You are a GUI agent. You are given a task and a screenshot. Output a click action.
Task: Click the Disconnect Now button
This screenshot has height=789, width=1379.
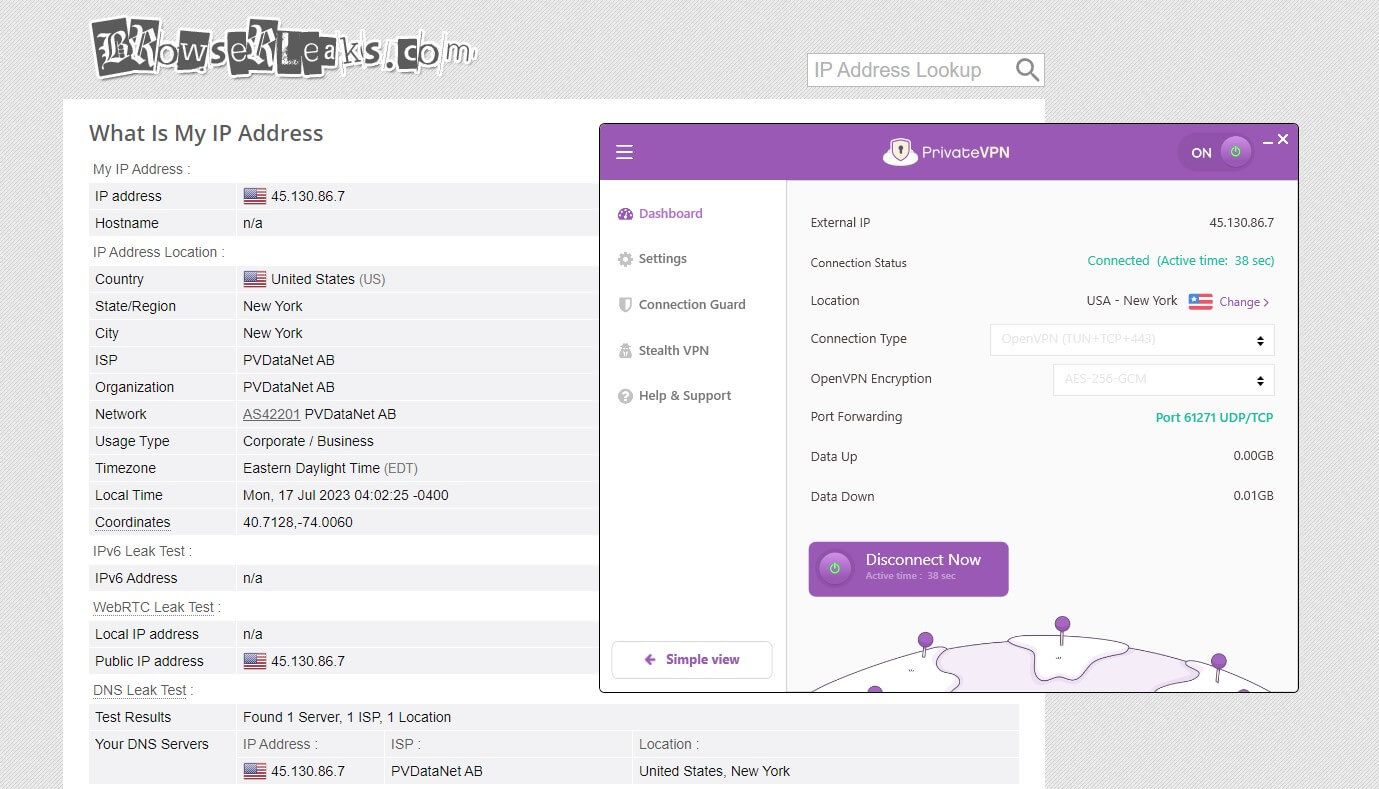pyautogui.click(x=908, y=569)
